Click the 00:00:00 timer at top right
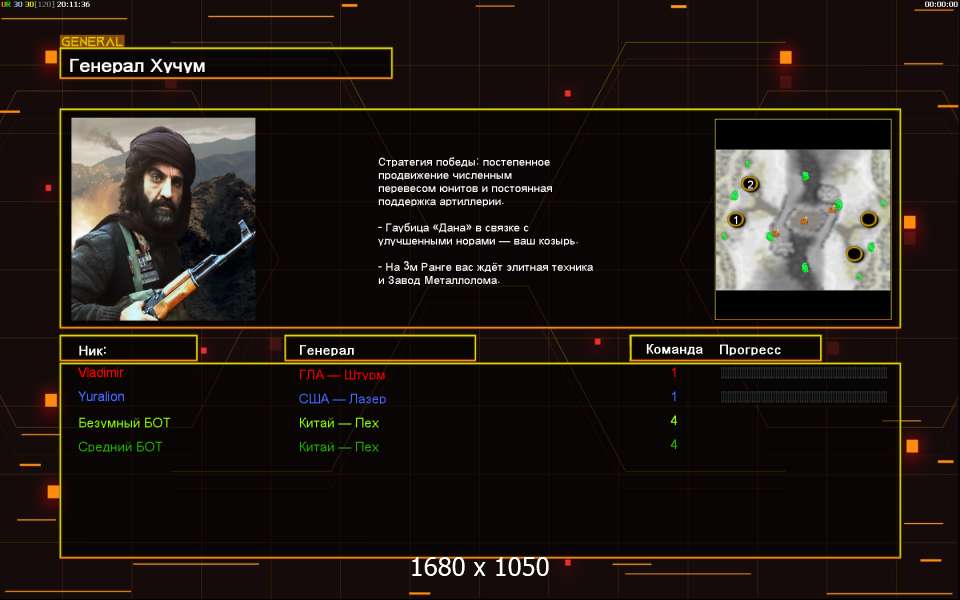 (x=941, y=4)
